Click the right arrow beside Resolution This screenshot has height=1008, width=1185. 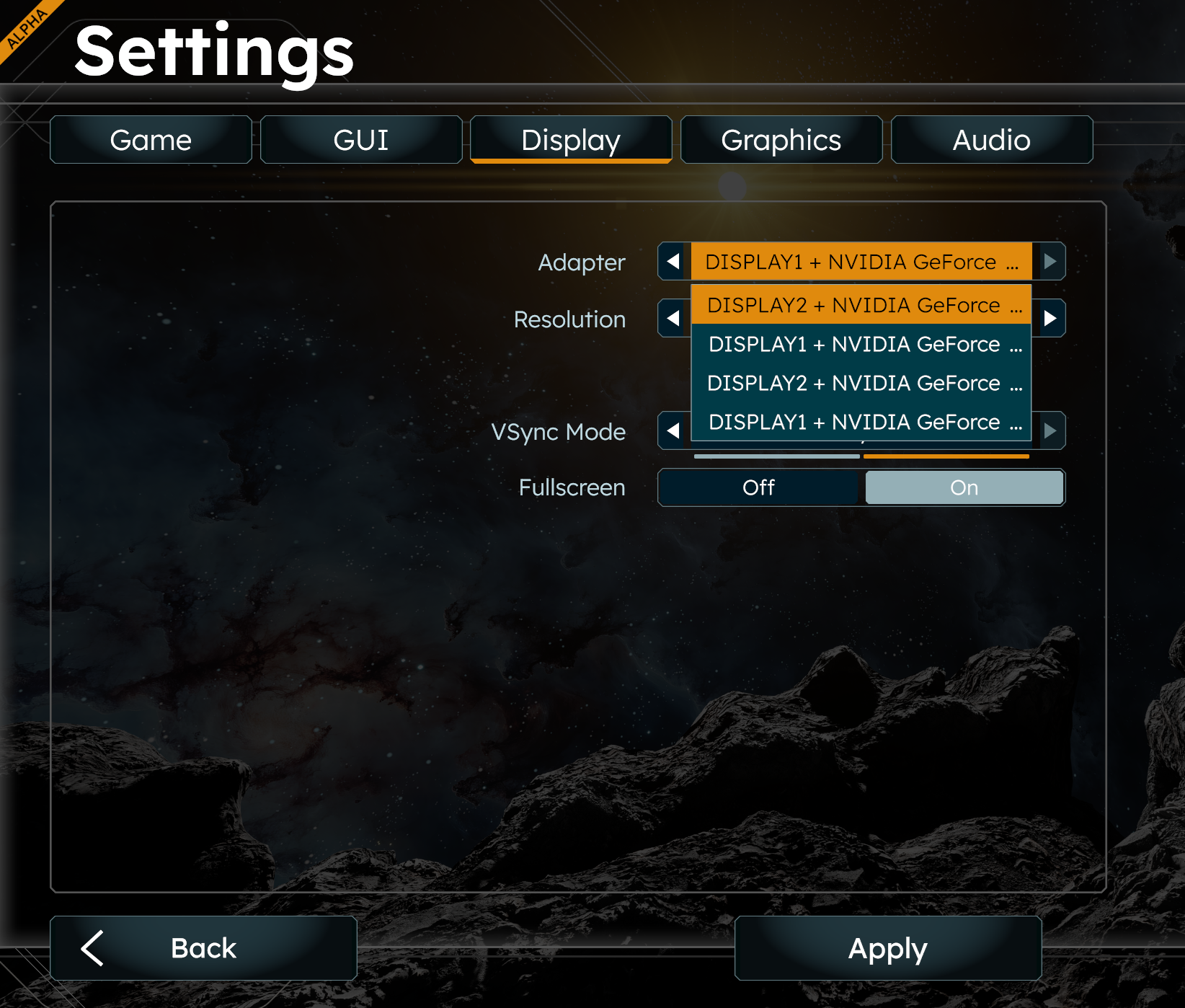pyautogui.click(x=1050, y=318)
